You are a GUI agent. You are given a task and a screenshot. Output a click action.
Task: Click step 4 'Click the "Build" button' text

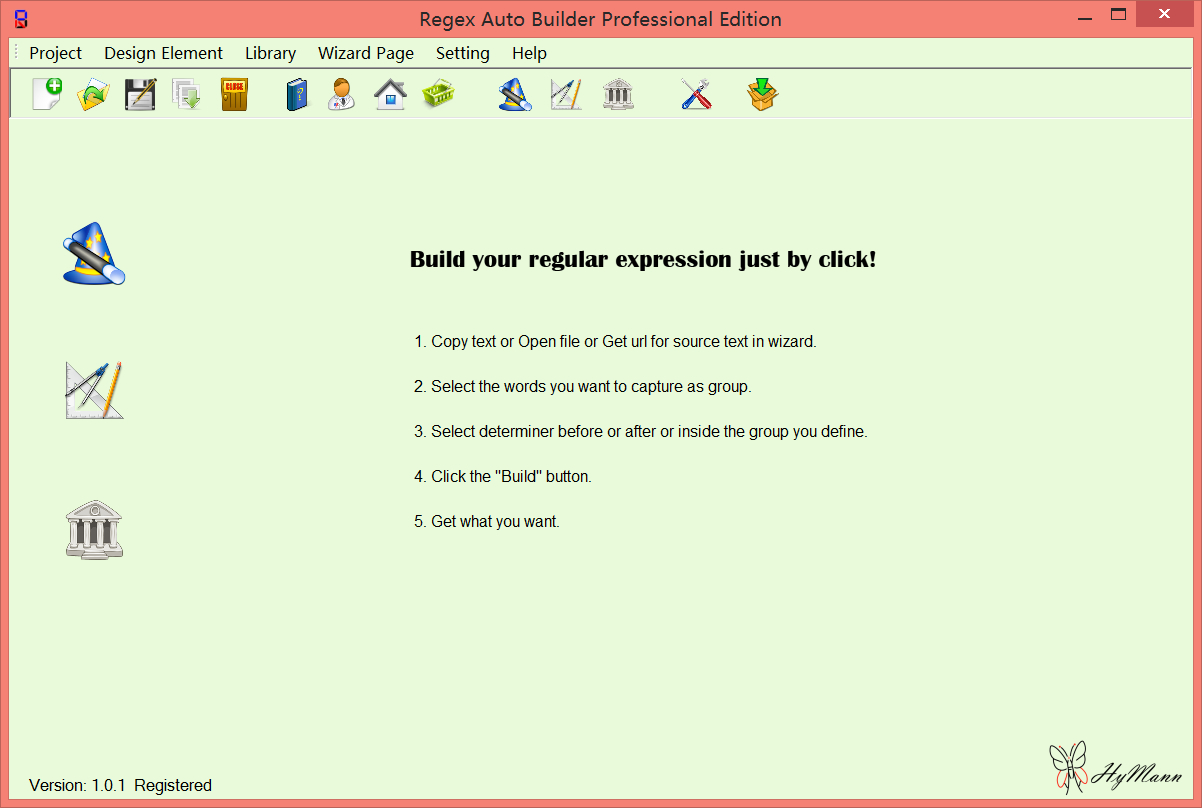503,476
